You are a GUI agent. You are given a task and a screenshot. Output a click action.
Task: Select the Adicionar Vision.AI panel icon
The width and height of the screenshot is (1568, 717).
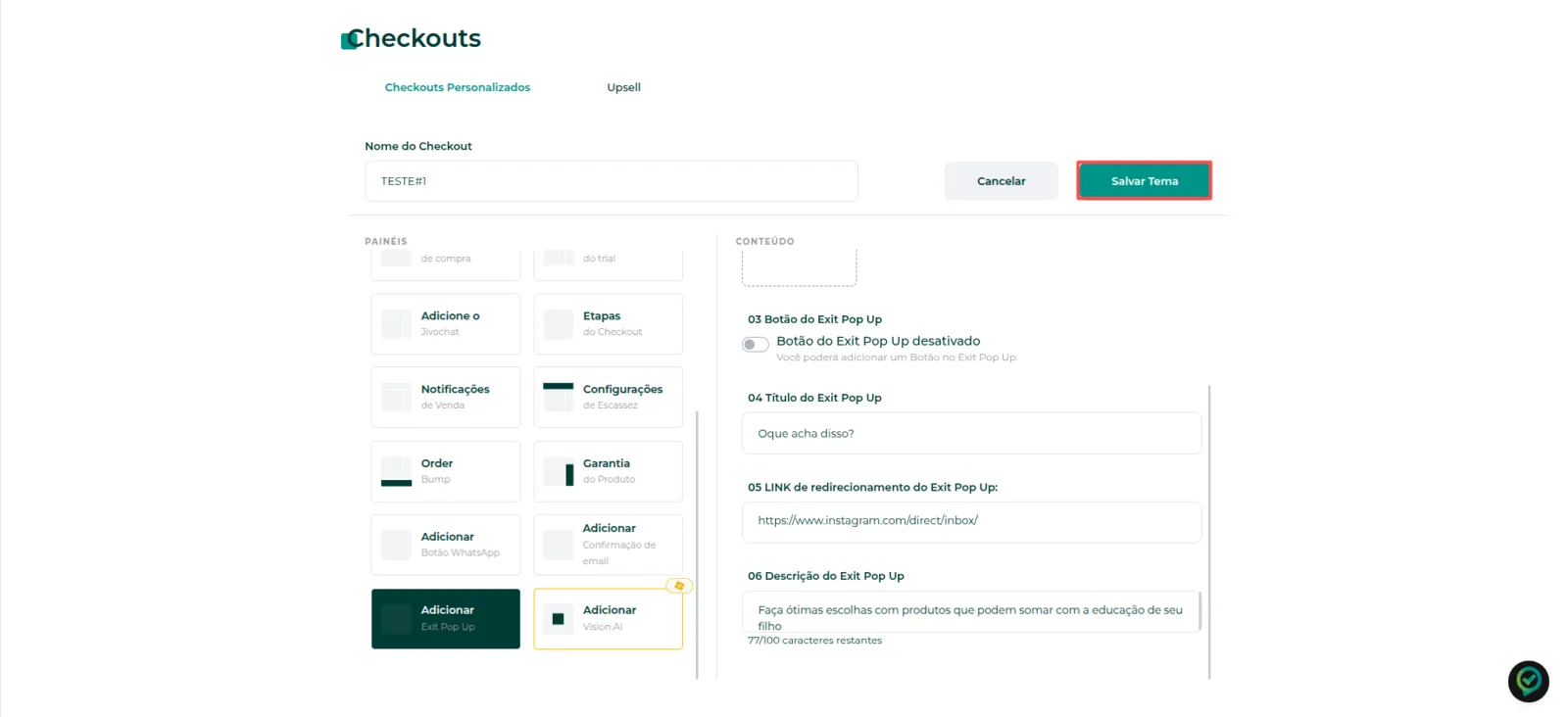click(x=559, y=619)
